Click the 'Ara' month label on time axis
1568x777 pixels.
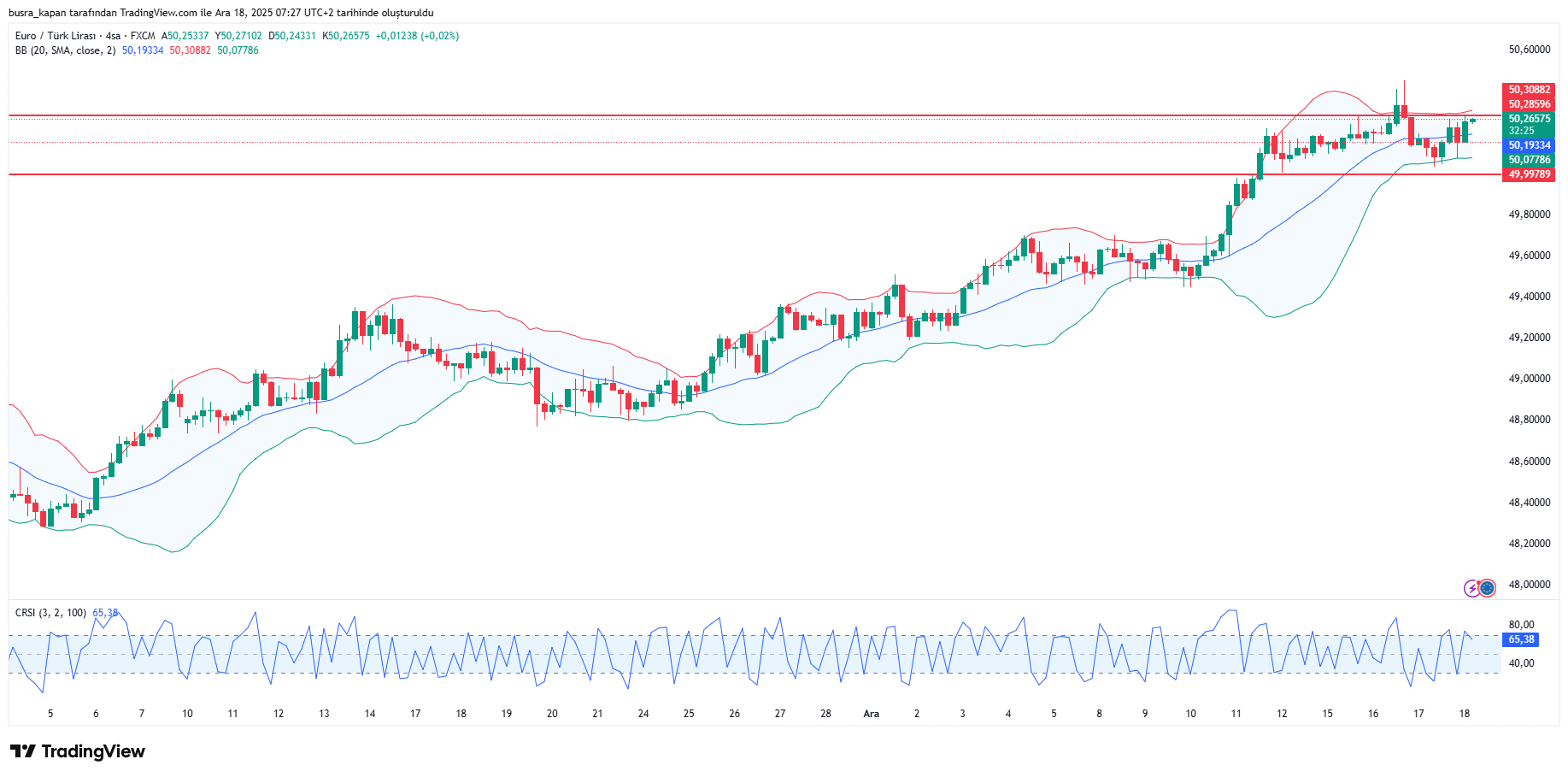(871, 714)
